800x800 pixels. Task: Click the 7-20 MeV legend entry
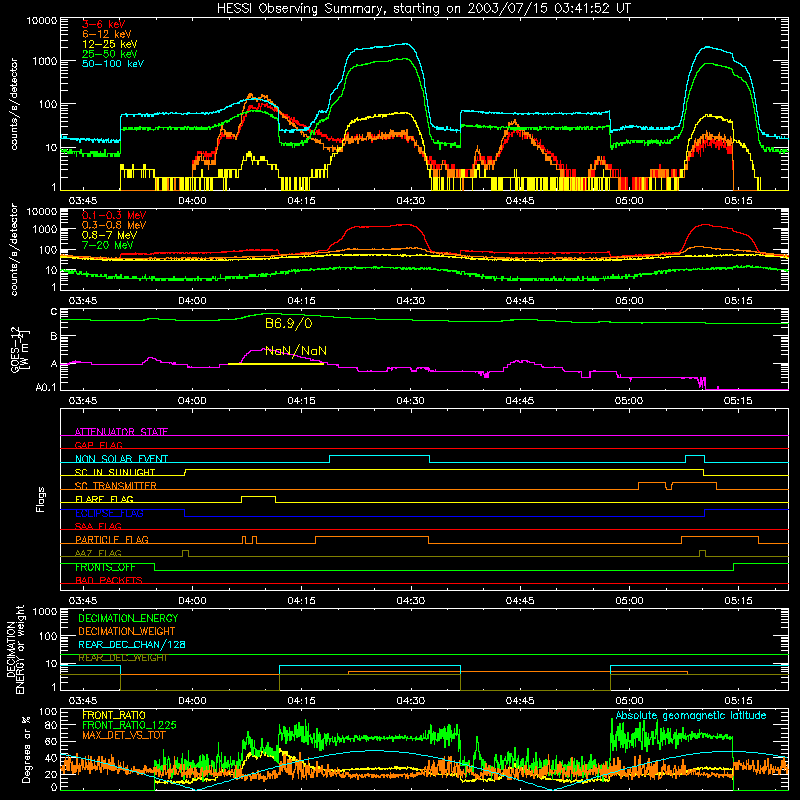click(x=108, y=245)
